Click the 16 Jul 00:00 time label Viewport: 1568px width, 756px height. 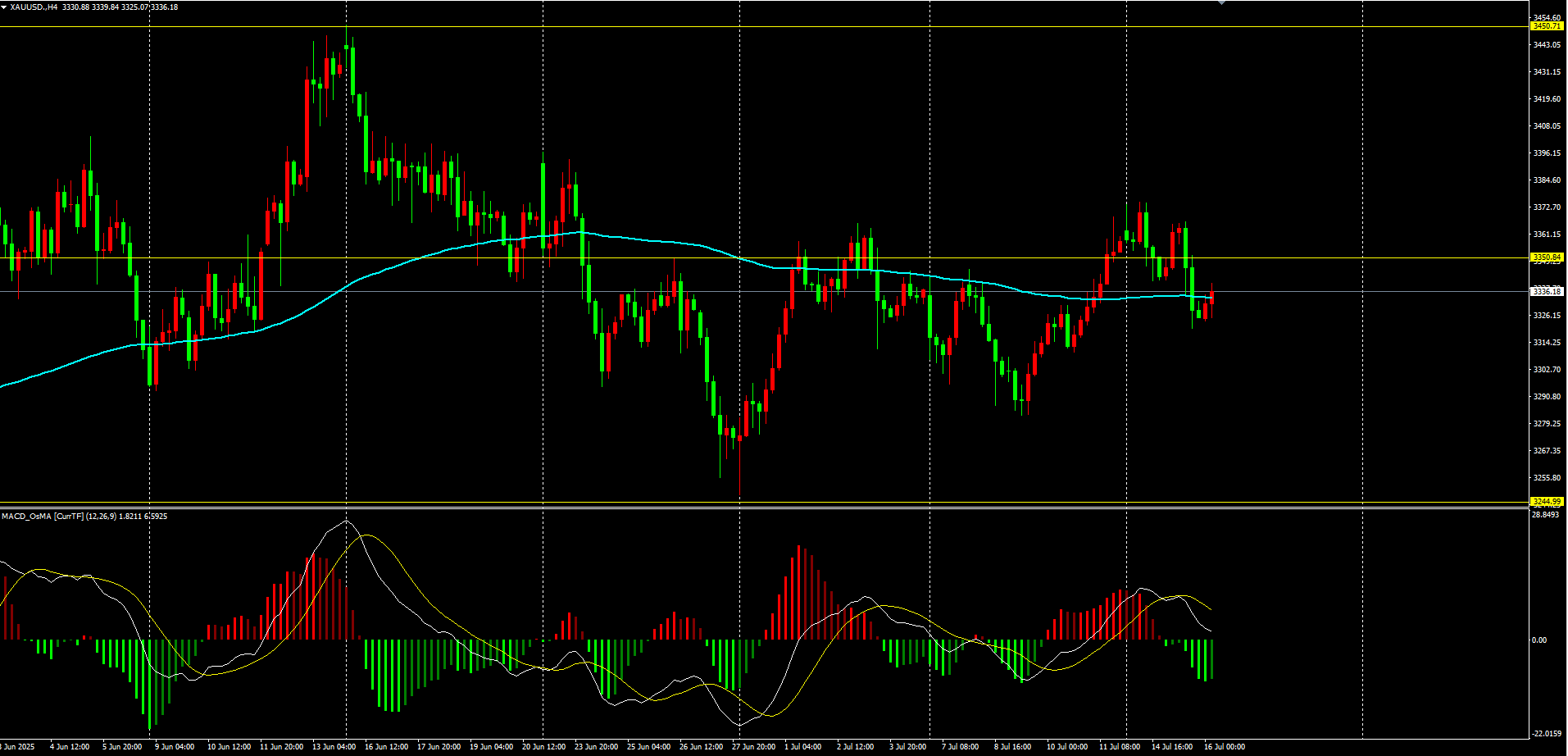point(1224,747)
